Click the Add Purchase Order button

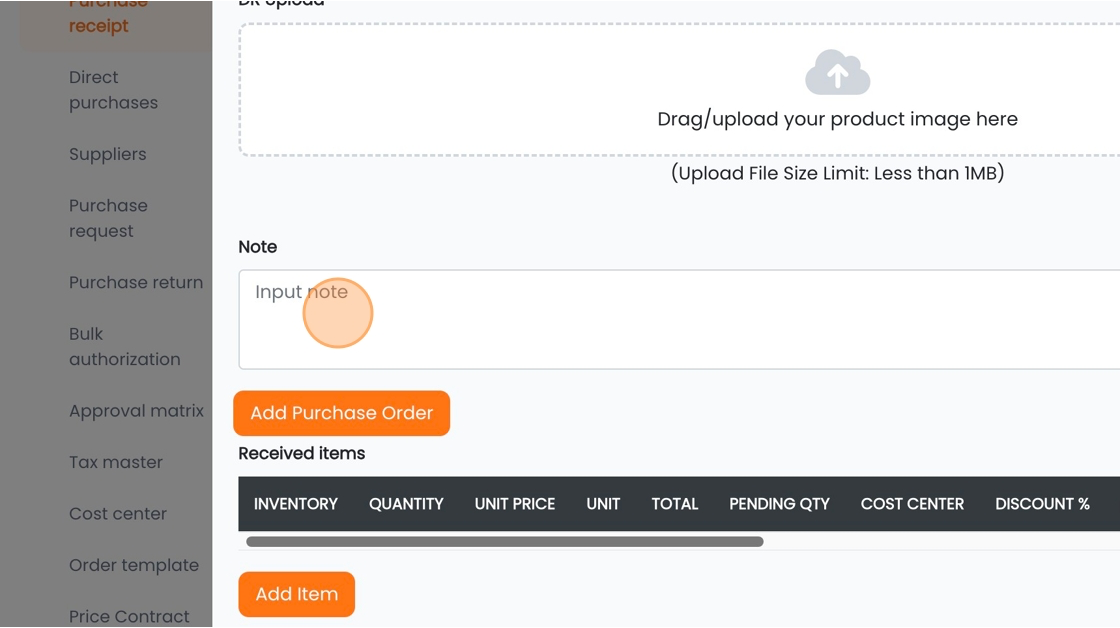click(x=341, y=413)
